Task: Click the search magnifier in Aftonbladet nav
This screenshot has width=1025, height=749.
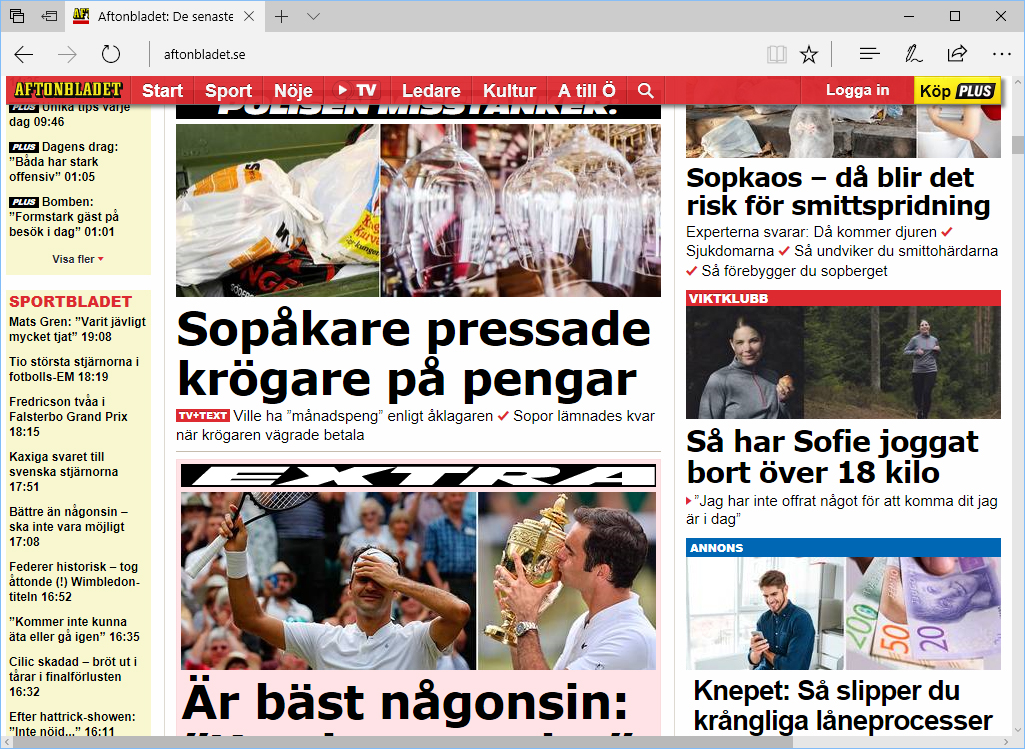Action: [x=645, y=90]
